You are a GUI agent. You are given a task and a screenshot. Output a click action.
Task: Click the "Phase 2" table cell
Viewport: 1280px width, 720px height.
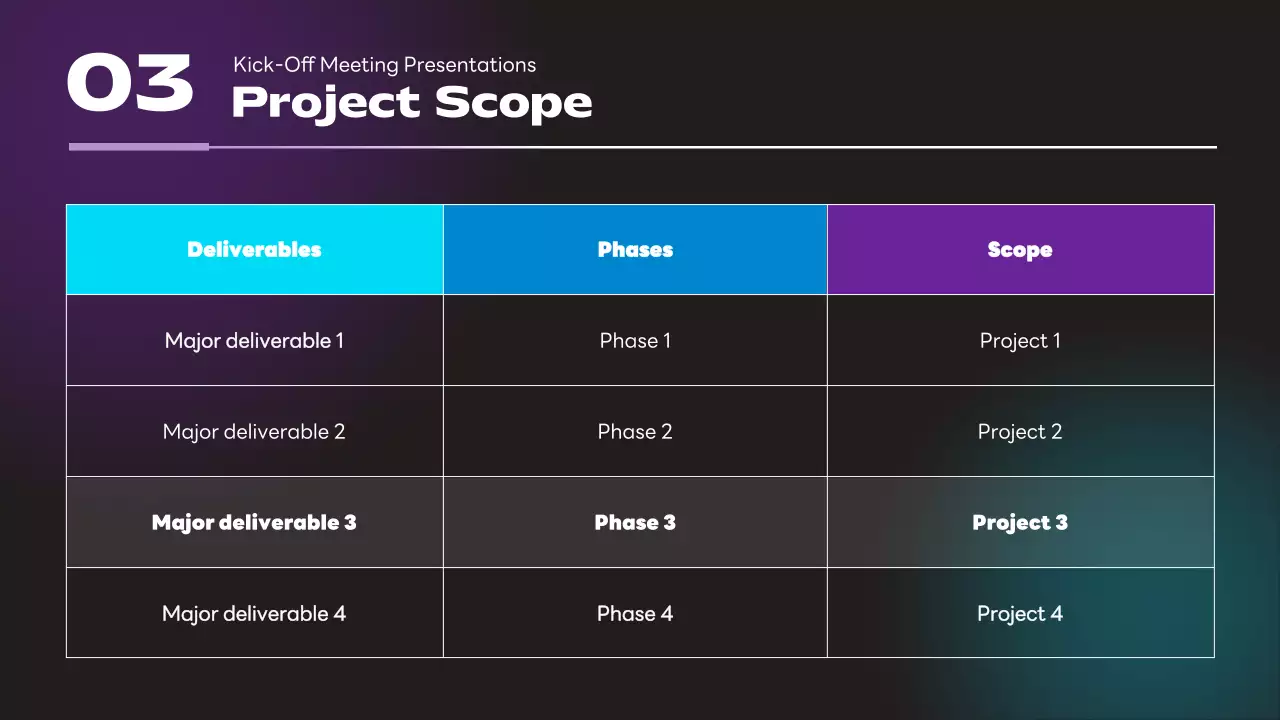coord(635,432)
